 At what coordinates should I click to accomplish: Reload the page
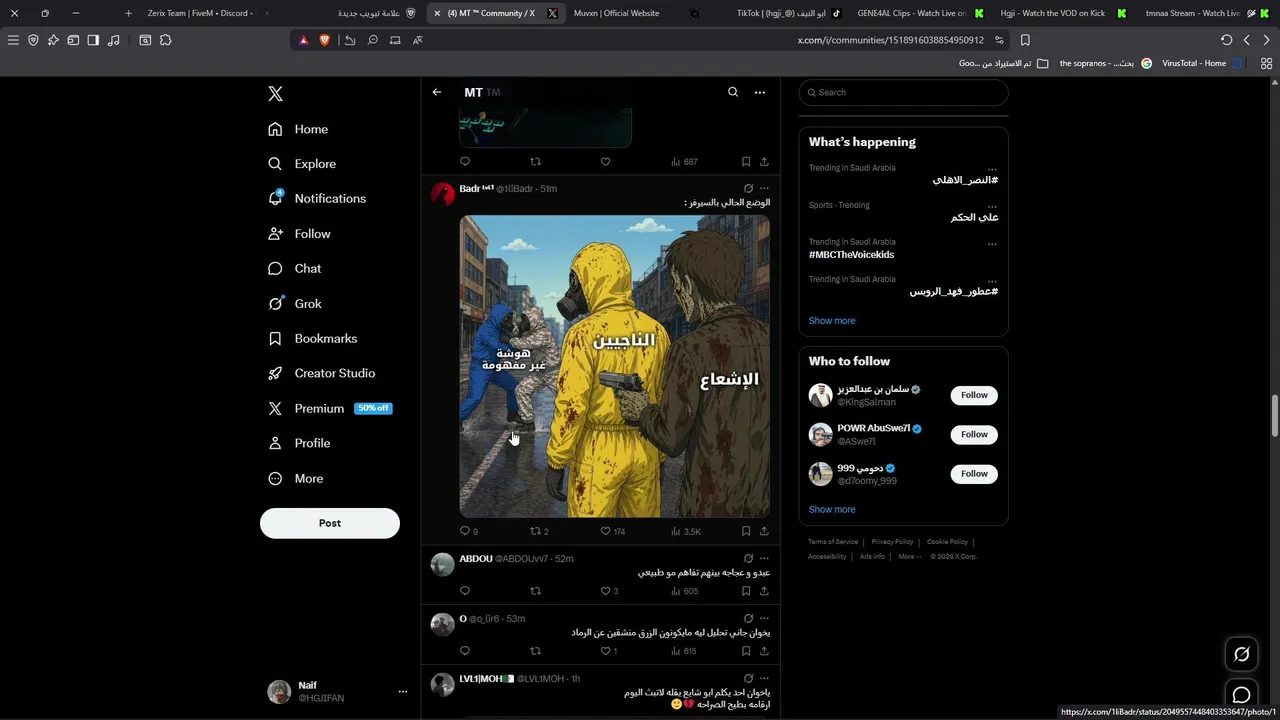tap(1227, 40)
